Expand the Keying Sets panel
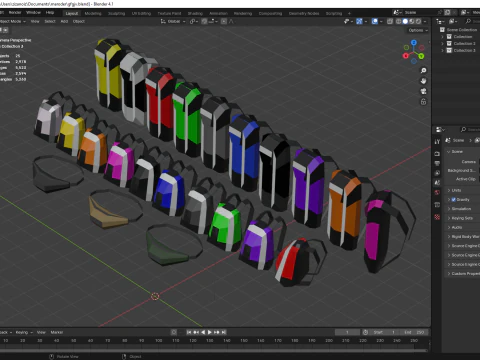Viewport: 480px width, 360px height. pyautogui.click(x=462, y=218)
